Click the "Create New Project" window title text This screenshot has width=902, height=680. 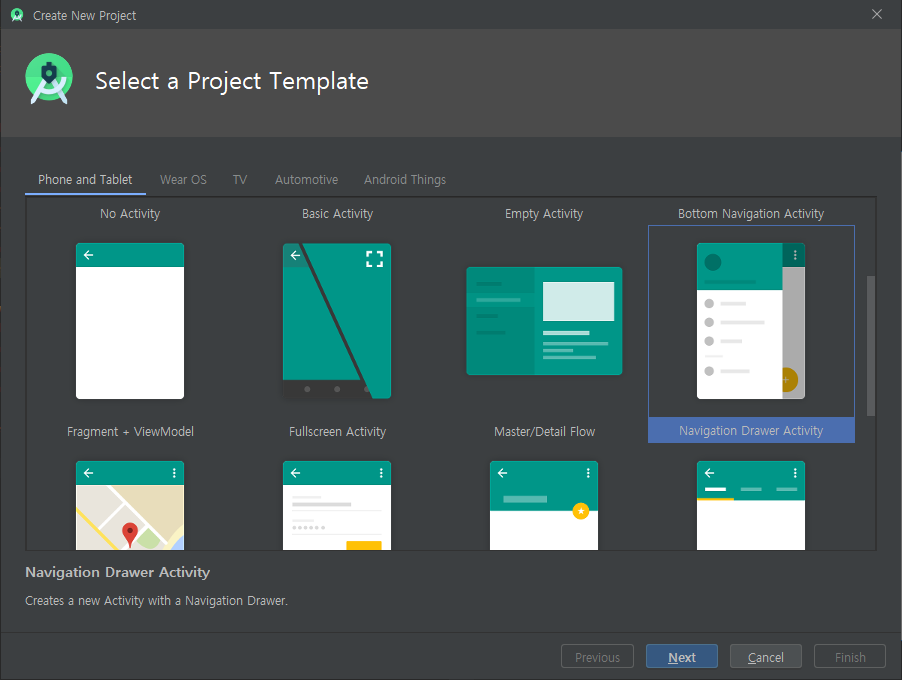(x=85, y=16)
